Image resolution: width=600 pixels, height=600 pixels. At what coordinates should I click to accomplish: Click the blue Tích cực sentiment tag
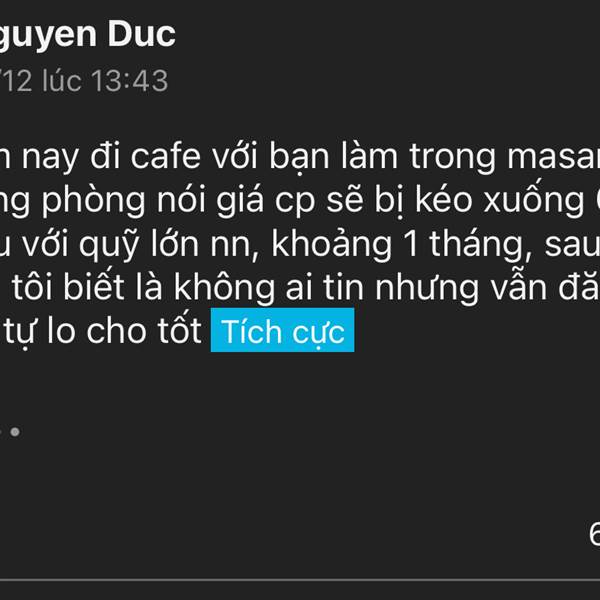pos(282,330)
